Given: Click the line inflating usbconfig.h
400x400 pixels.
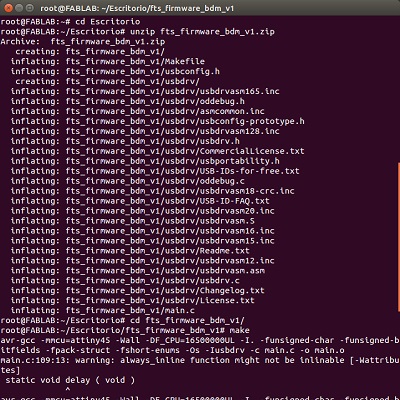Looking at the screenshot, I should click(115, 72).
